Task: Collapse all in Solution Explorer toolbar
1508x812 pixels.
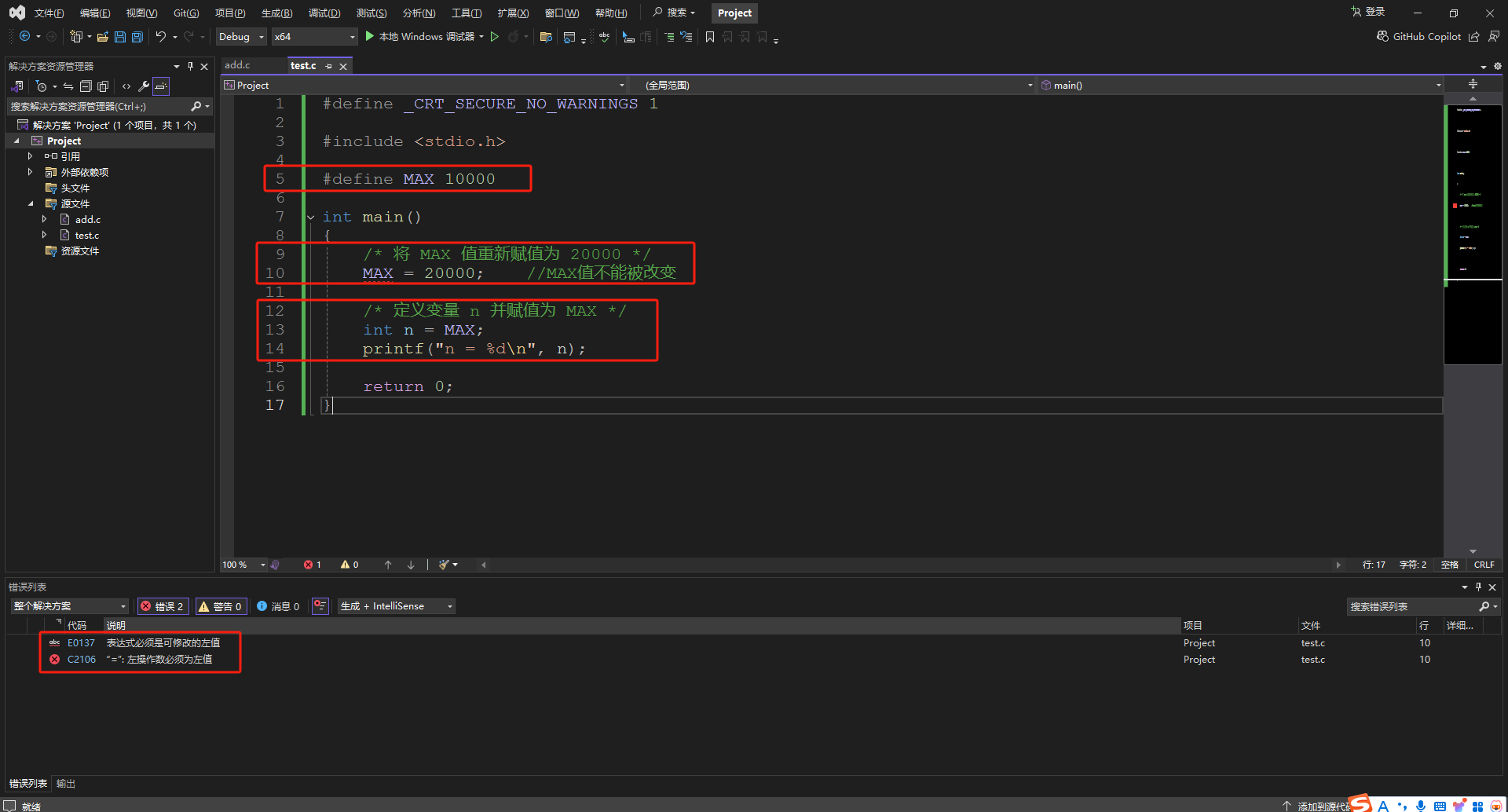Action: tap(86, 86)
